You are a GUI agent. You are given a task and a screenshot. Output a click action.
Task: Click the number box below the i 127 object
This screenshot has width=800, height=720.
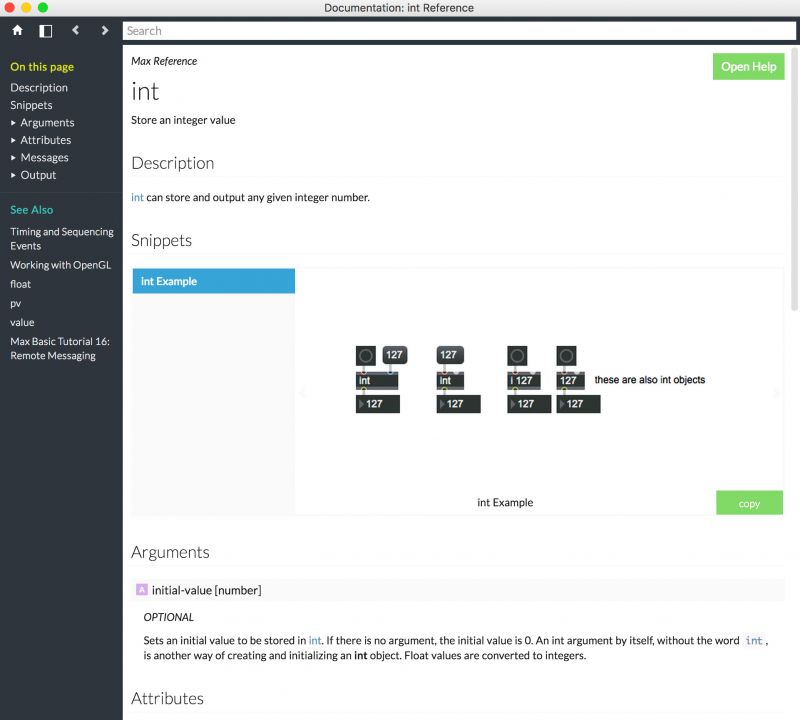[x=529, y=404]
